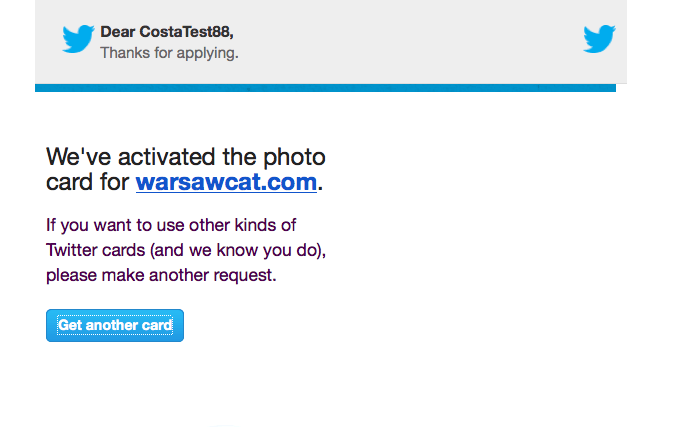Click the line "please make another request."

[x=161, y=275]
